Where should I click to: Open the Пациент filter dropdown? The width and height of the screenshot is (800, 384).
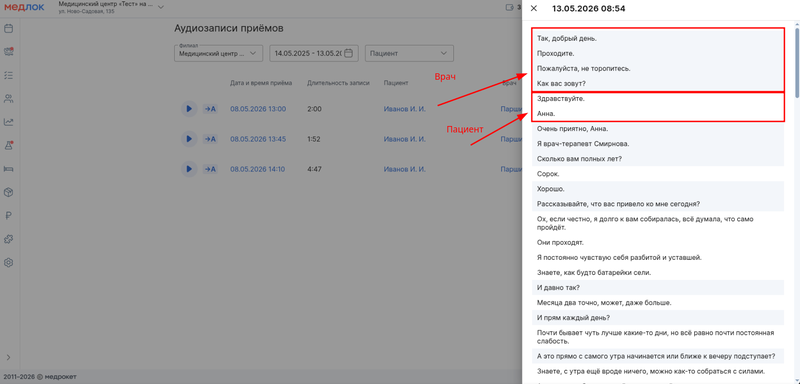409,53
